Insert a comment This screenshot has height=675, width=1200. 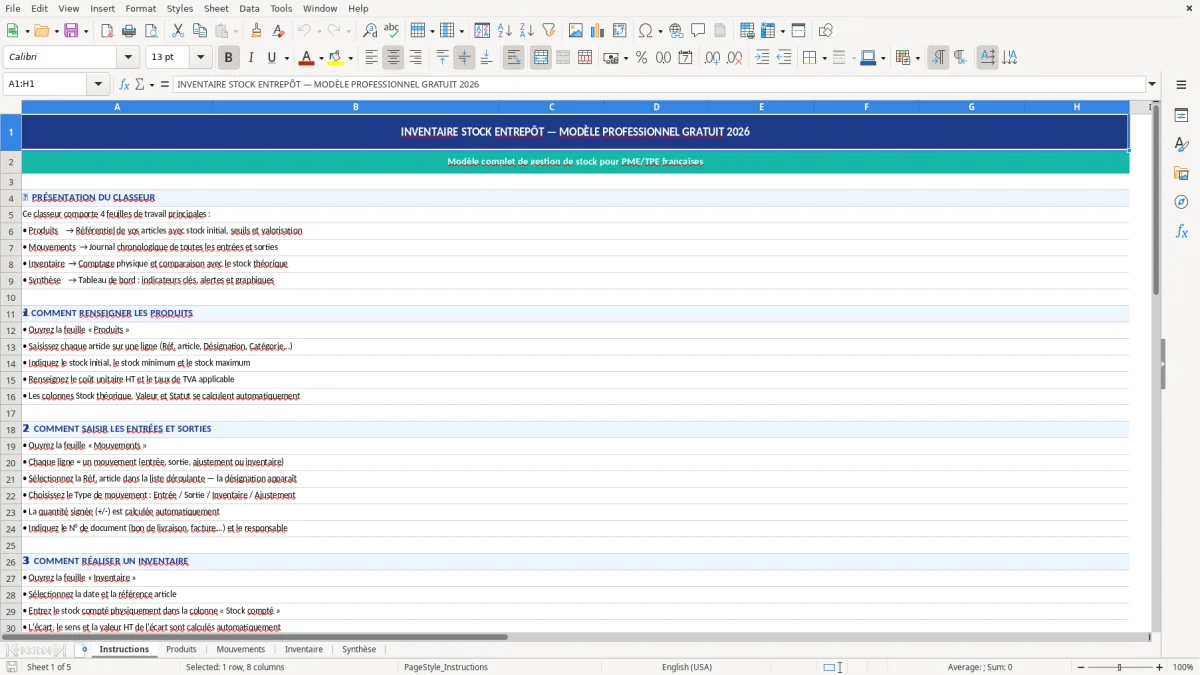point(698,31)
